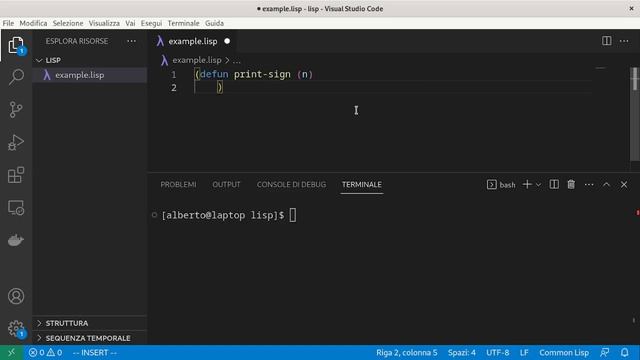Click the feedback icon in status bar

[604, 353]
